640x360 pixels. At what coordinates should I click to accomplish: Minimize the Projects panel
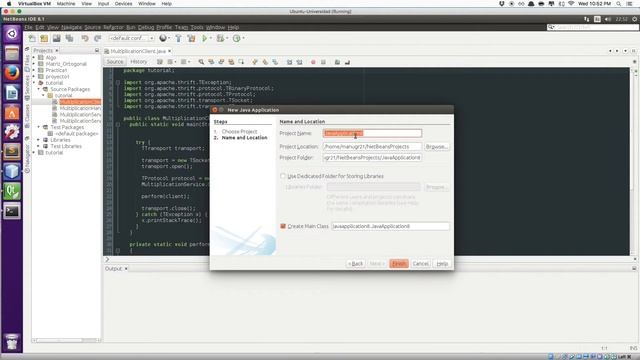click(97, 50)
